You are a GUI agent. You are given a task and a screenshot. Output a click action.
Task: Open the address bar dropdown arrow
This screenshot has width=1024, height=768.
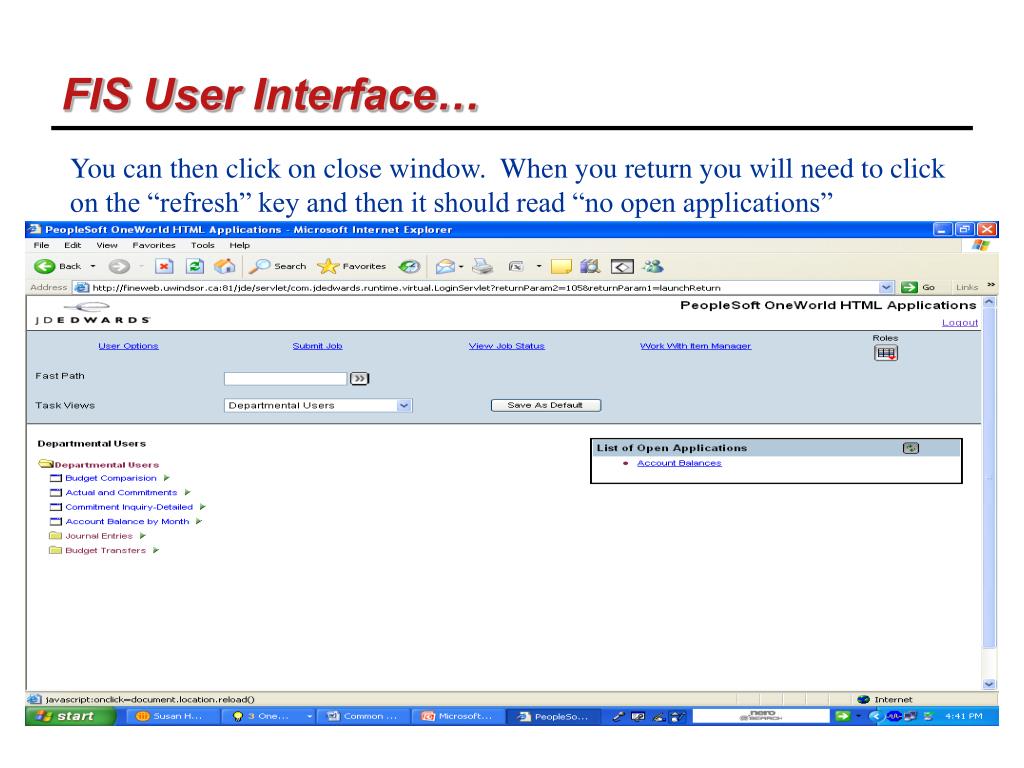(886, 287)
